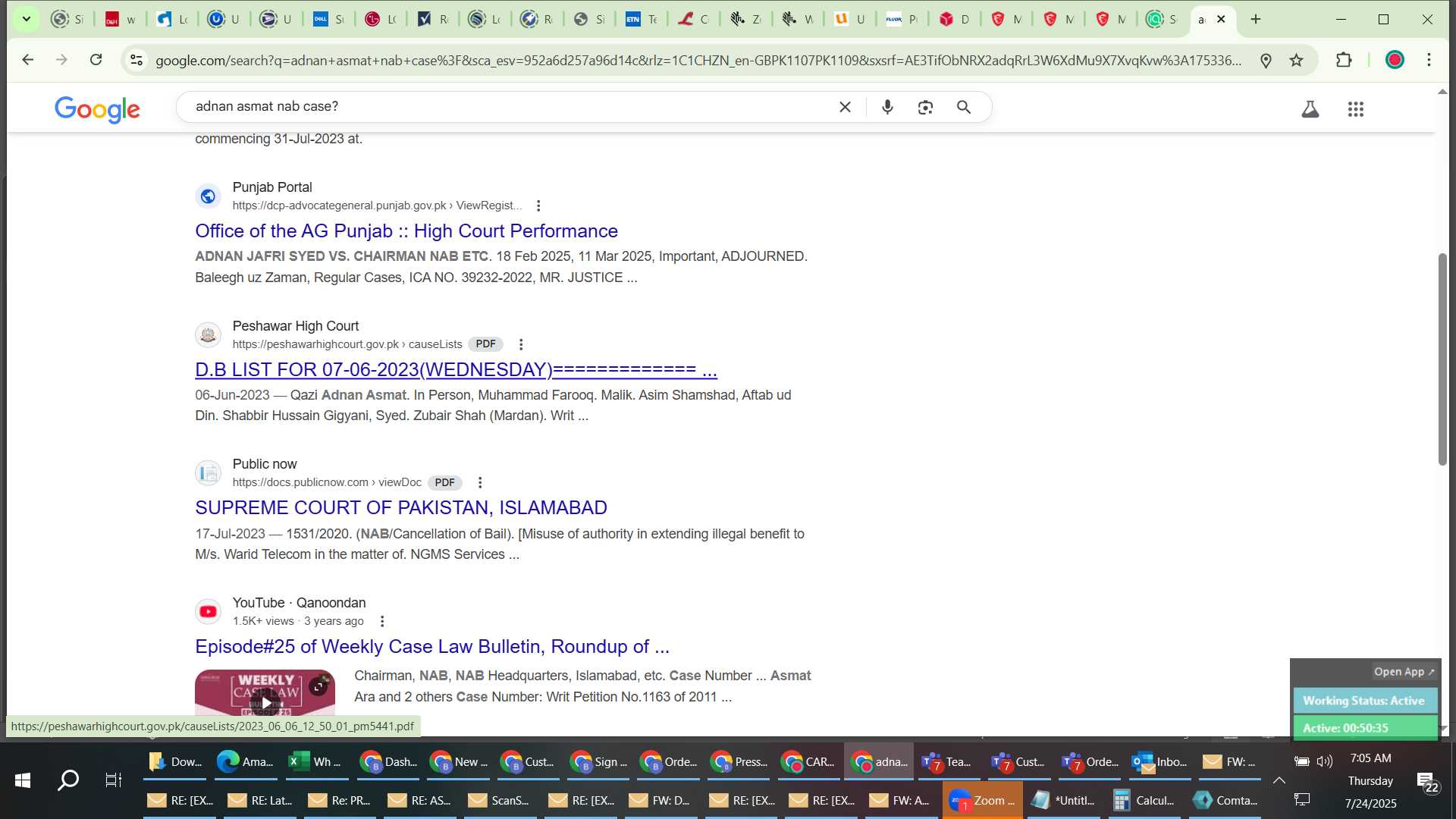
Task: Open Chrome three-dot menu
Action: coord(1429,60)
